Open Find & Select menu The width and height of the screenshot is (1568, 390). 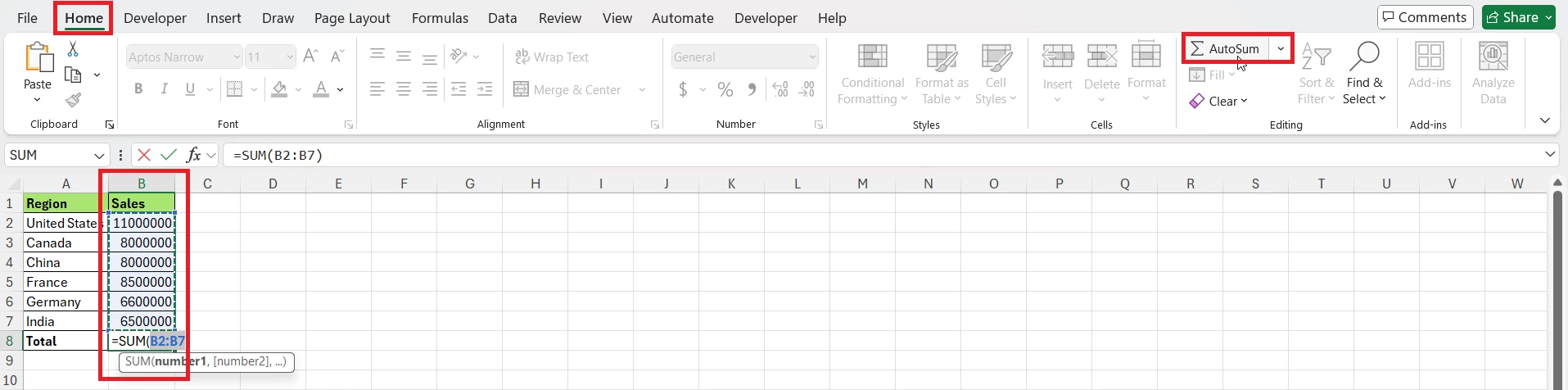pos(1365,74)
